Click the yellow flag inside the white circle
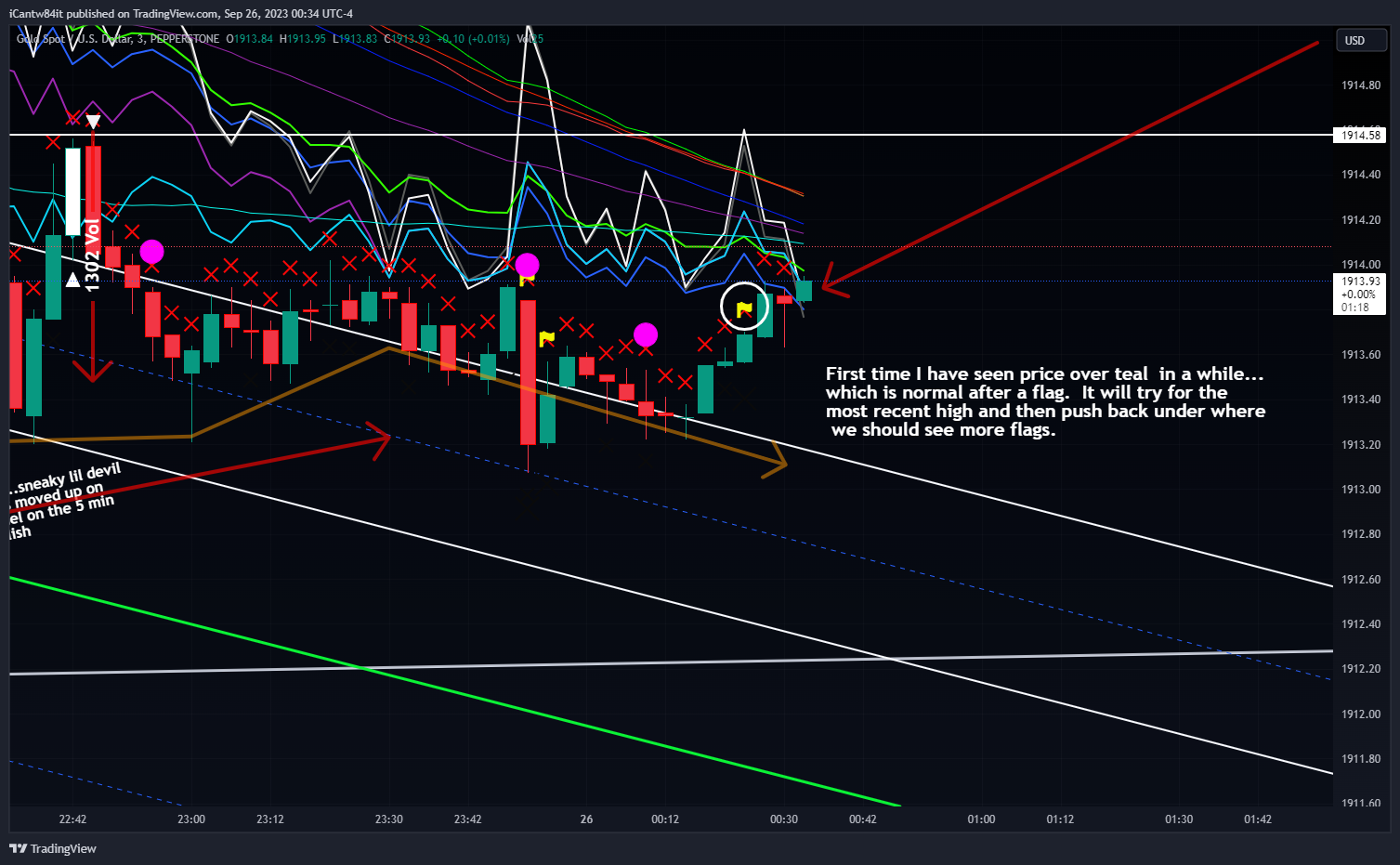 coord(744,309)
